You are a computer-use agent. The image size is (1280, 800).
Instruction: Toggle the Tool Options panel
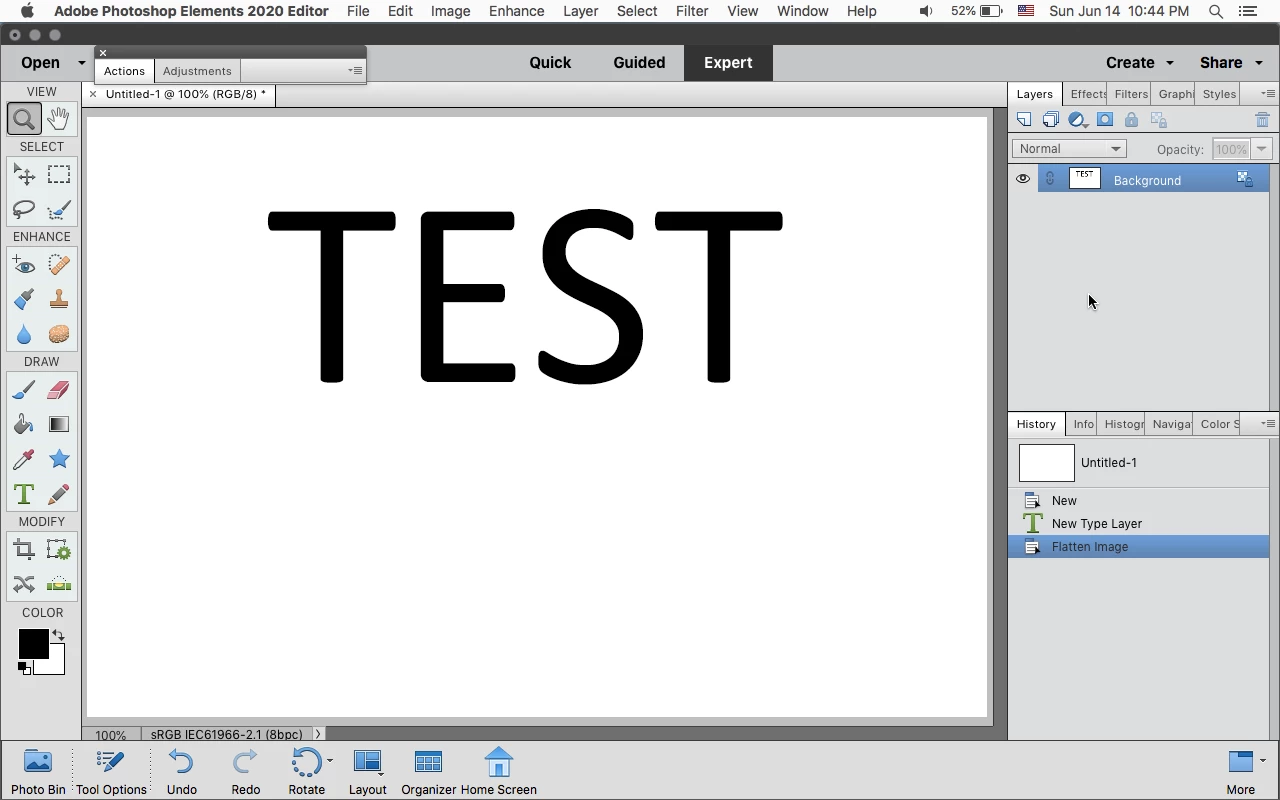[111, 771]
